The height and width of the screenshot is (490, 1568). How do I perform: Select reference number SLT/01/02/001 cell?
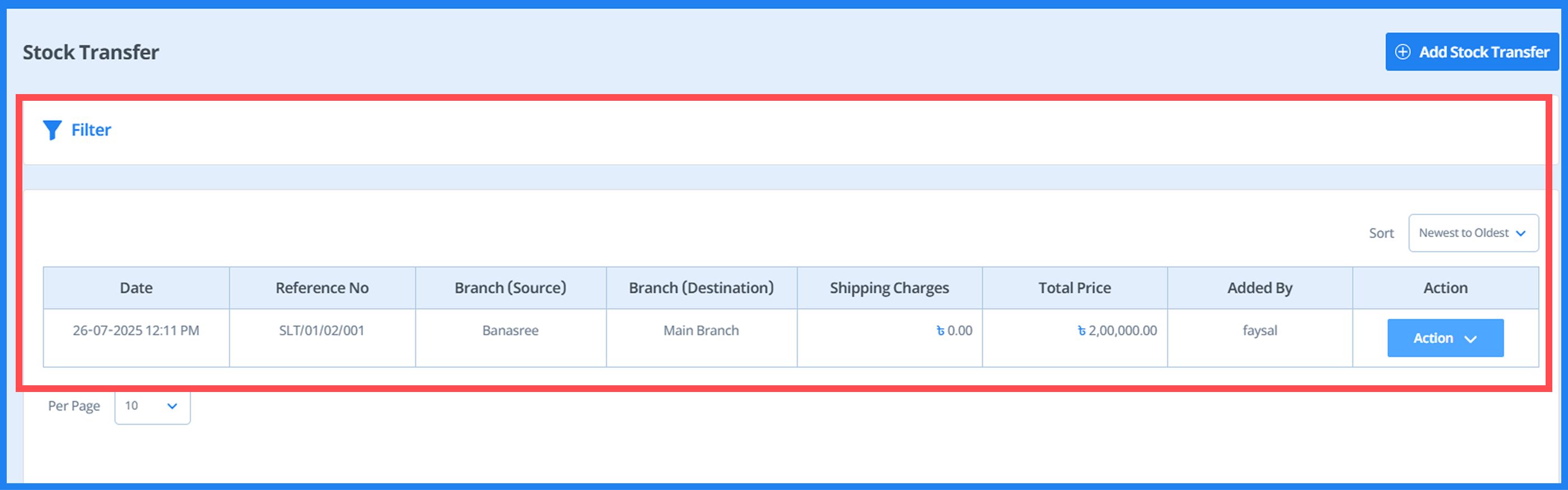pos(321,330)
